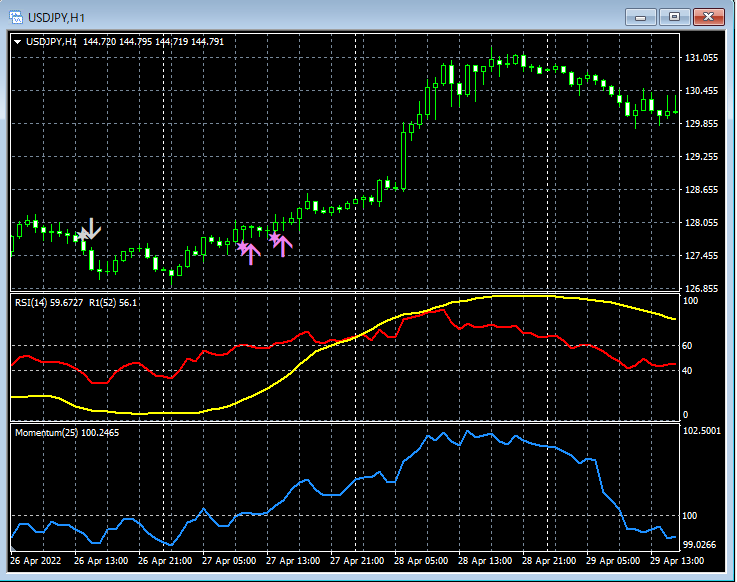Select the 26 Apr 2022 date label
Viewport: 737px width, 582px height.
[x=36, y=561]
